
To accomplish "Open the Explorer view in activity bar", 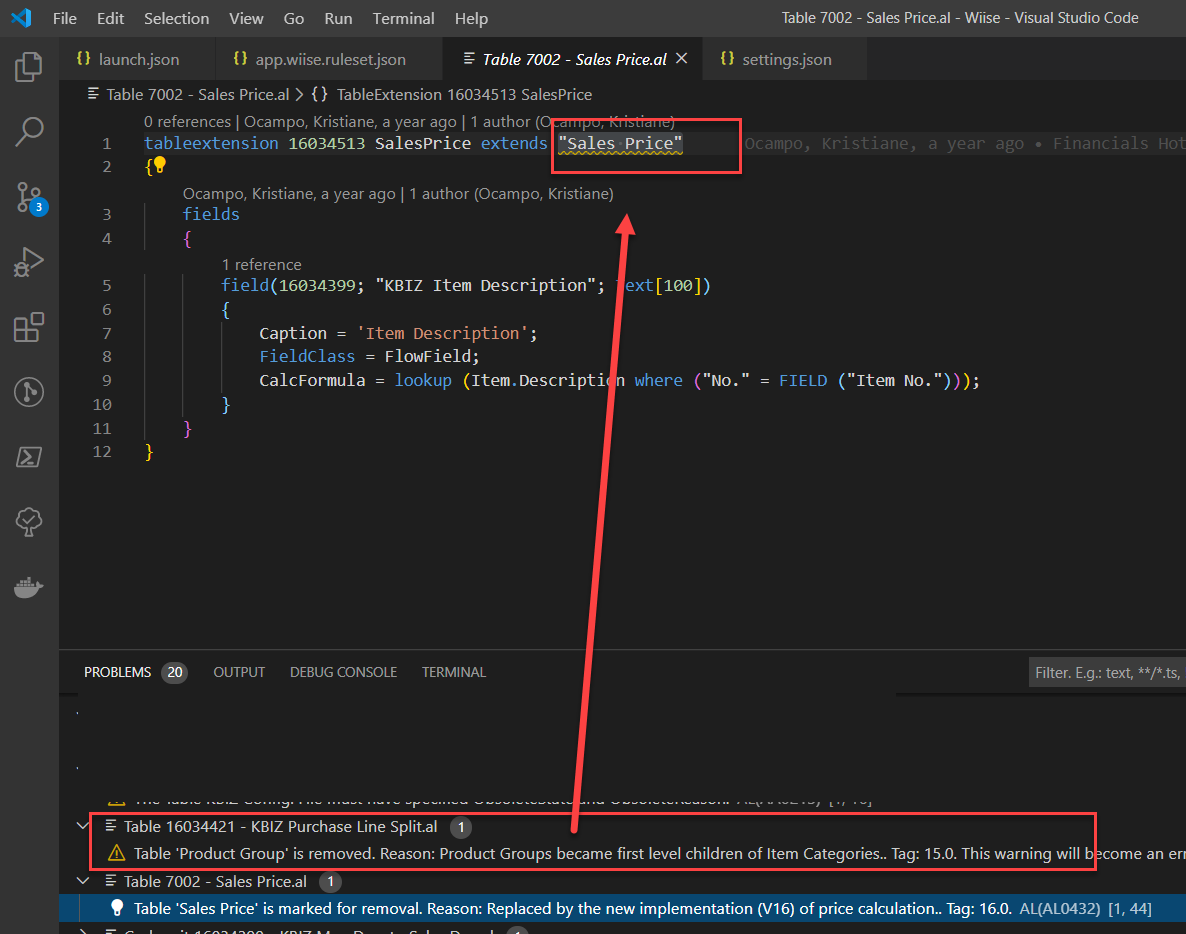I will 29,67.
